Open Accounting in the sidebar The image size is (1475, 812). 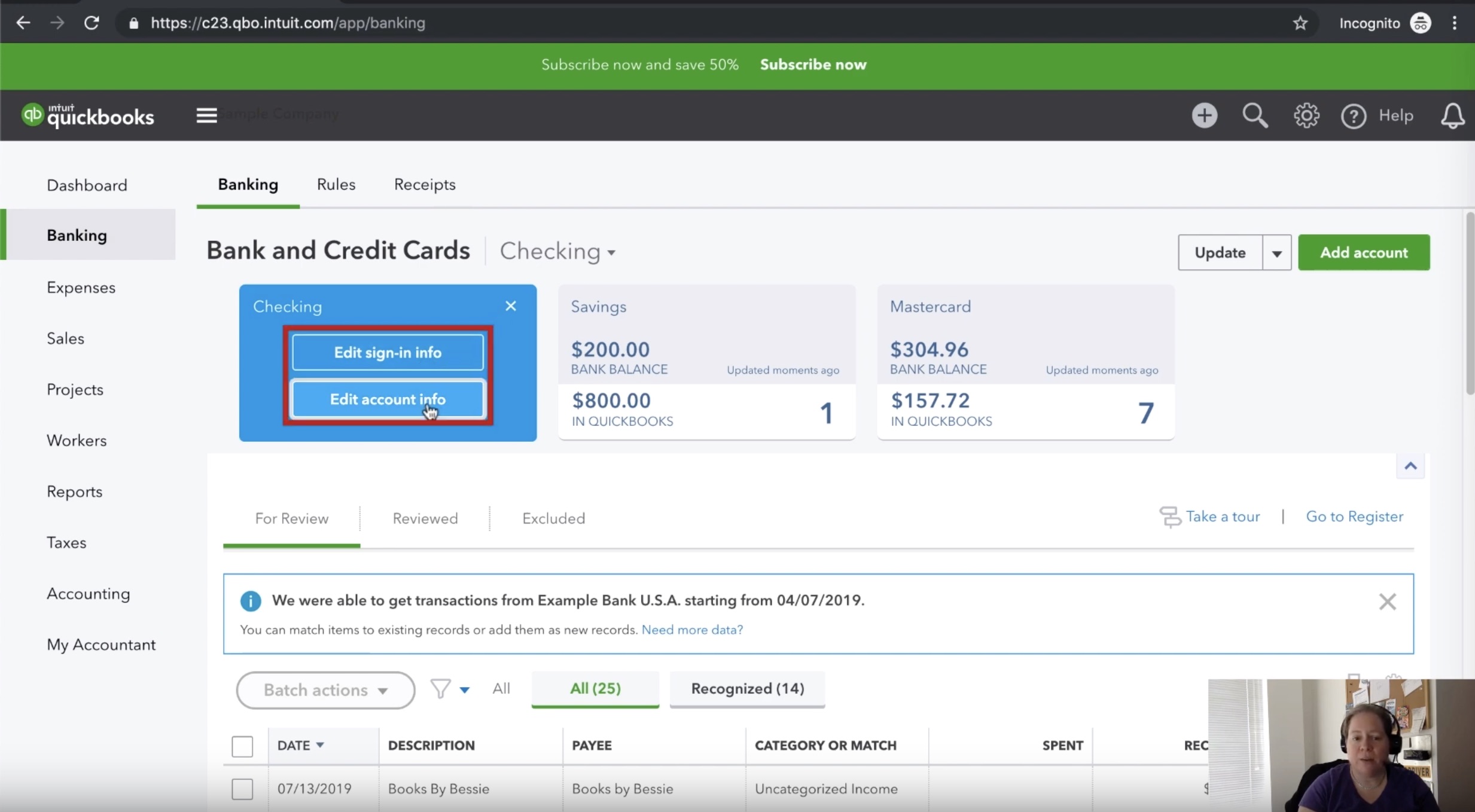coord(89,594)
